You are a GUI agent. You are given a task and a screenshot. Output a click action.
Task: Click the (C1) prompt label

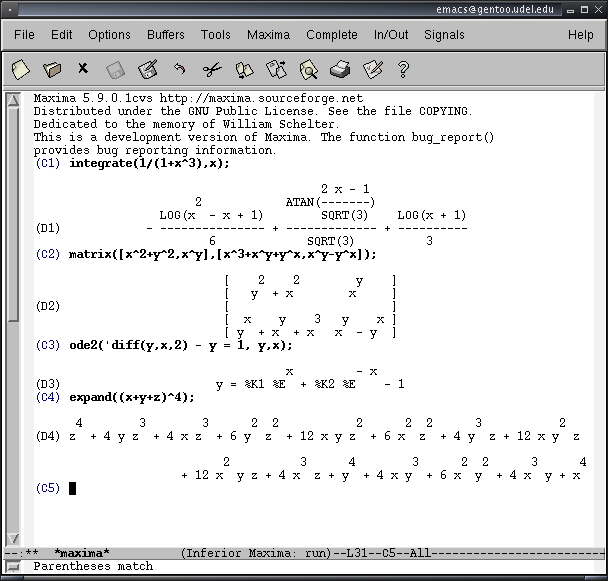tap(48, 163)
